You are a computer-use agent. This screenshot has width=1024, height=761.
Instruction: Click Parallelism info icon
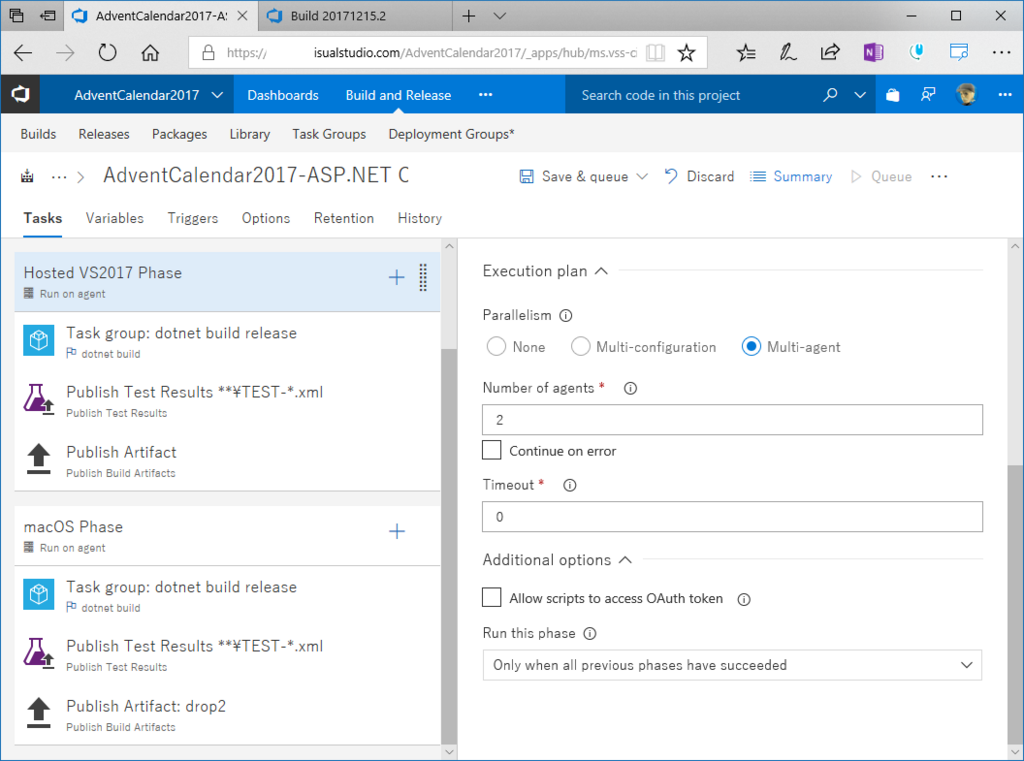pyautogui.click(x=566, y=316)
